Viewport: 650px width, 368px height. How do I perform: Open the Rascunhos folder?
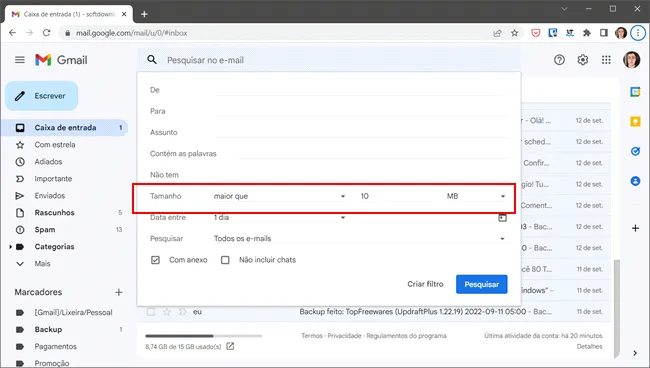(54, 213)
